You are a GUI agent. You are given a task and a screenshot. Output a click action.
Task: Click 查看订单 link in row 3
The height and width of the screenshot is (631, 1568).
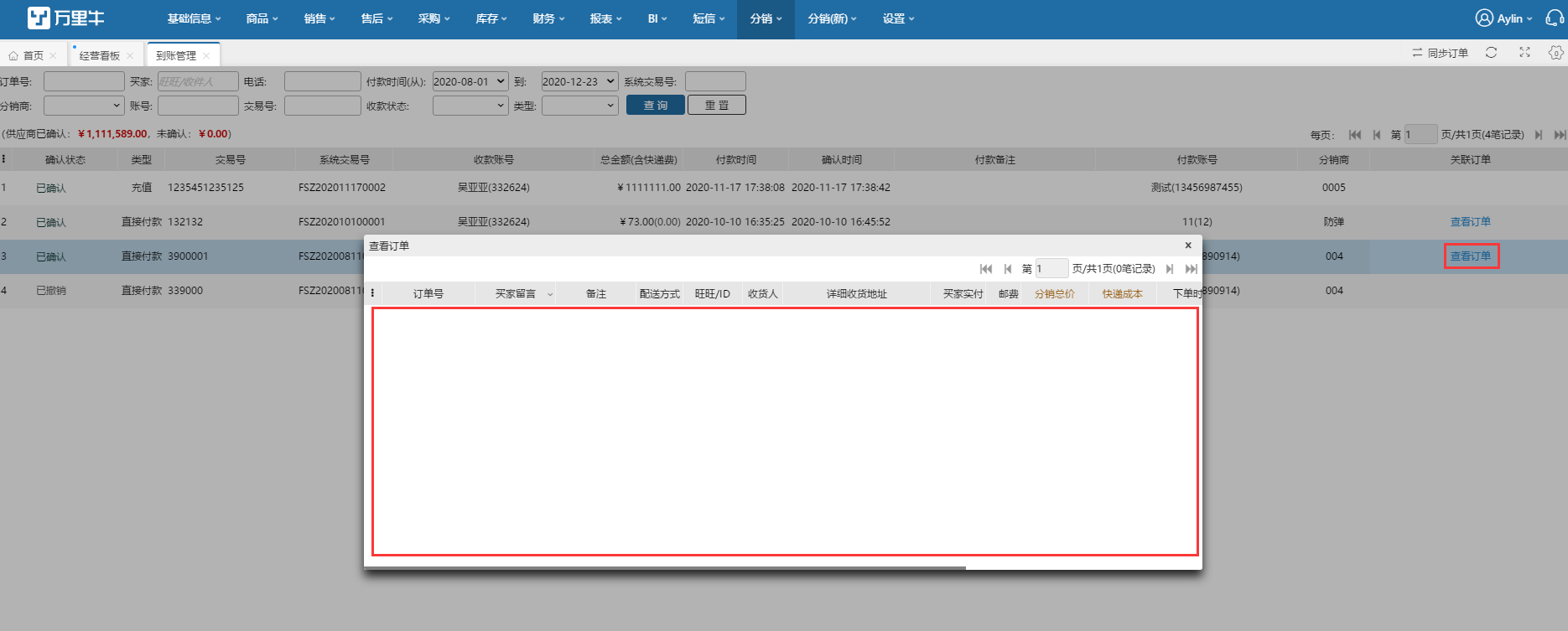pos(1471,256)
